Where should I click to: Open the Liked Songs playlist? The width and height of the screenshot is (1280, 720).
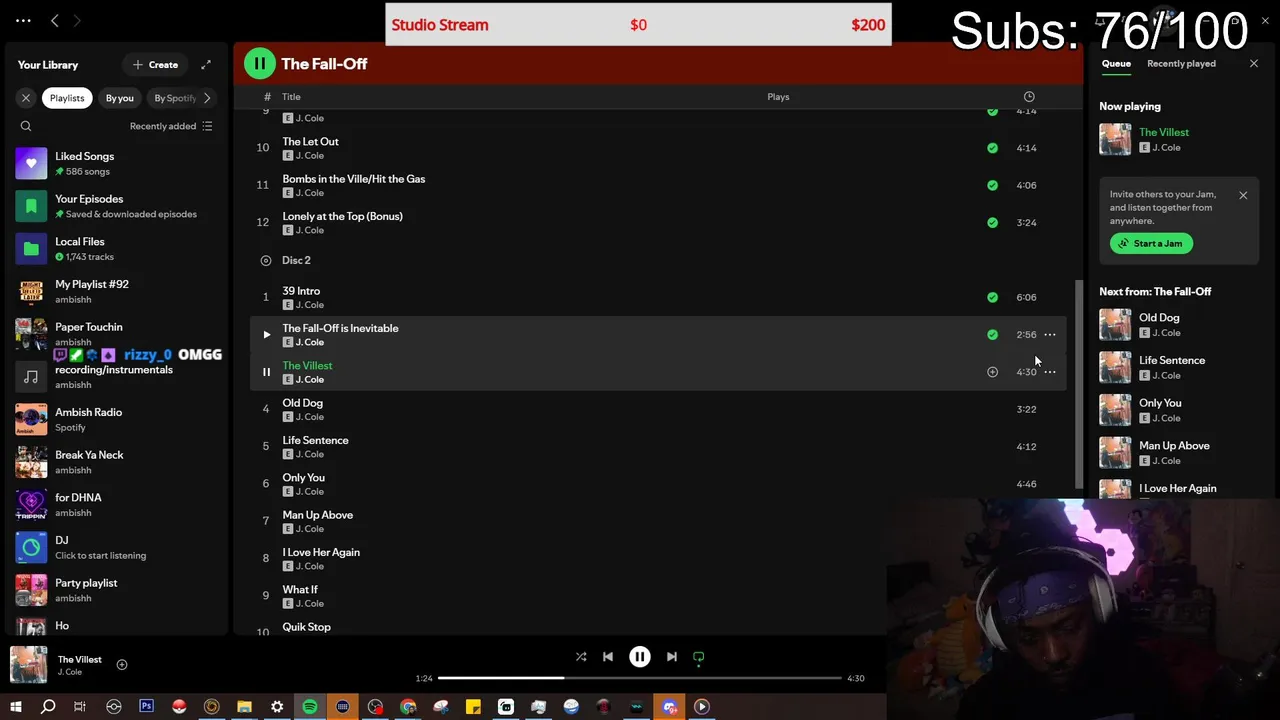tap(116, 163)
